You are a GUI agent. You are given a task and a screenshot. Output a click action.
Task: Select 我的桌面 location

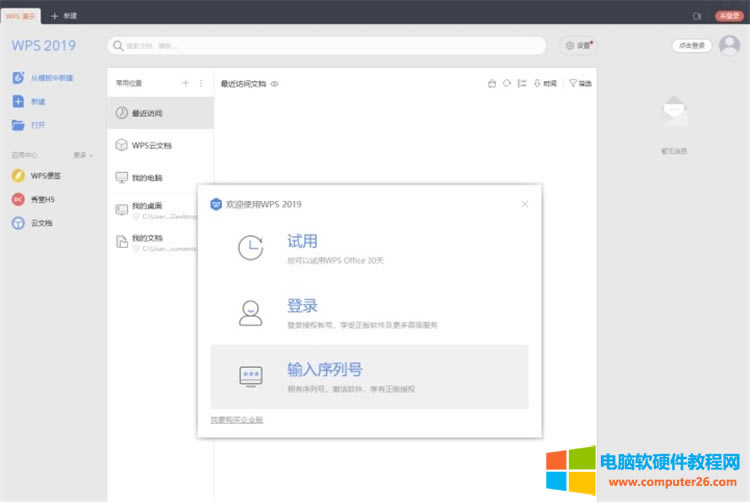(153, 210)
